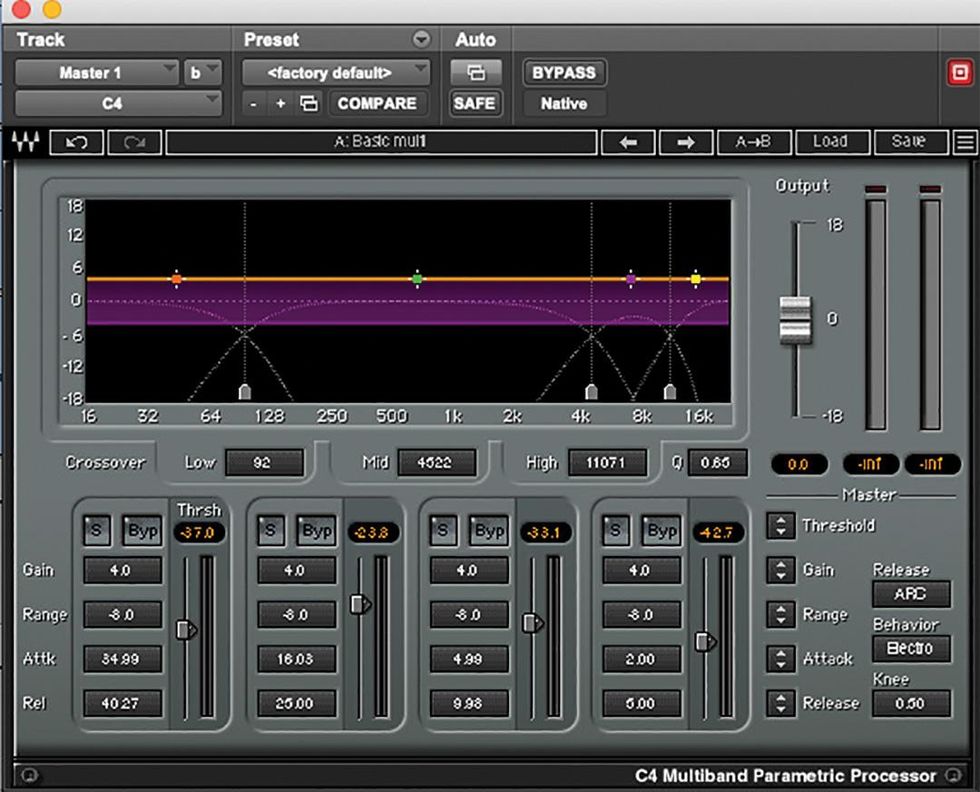This screenshot has height=792, width=980.
Task: Load previous preset with left arrow
Action: (x=628, y=142)
